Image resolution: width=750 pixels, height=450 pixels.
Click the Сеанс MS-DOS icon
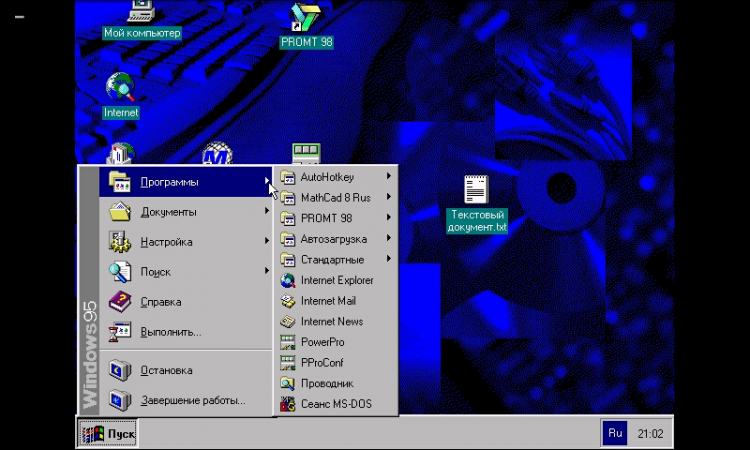click(x=287, y=404)
